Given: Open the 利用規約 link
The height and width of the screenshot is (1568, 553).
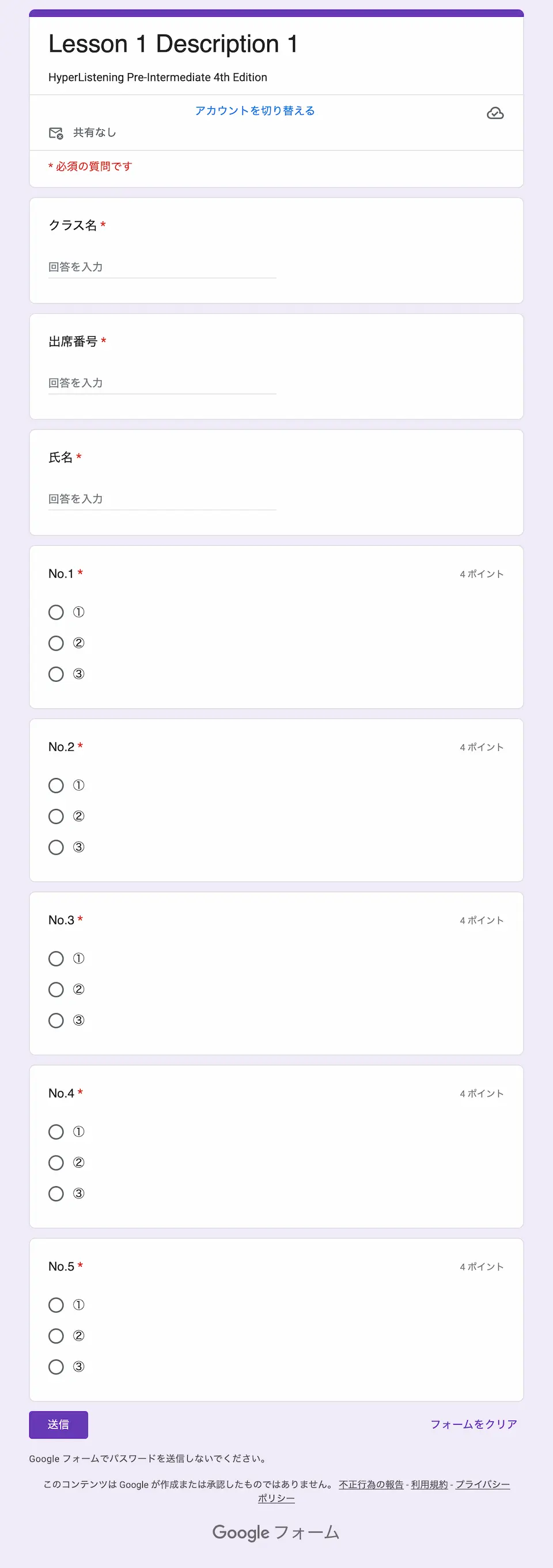Looking at the screenshot, I should tap(429, 1484).
